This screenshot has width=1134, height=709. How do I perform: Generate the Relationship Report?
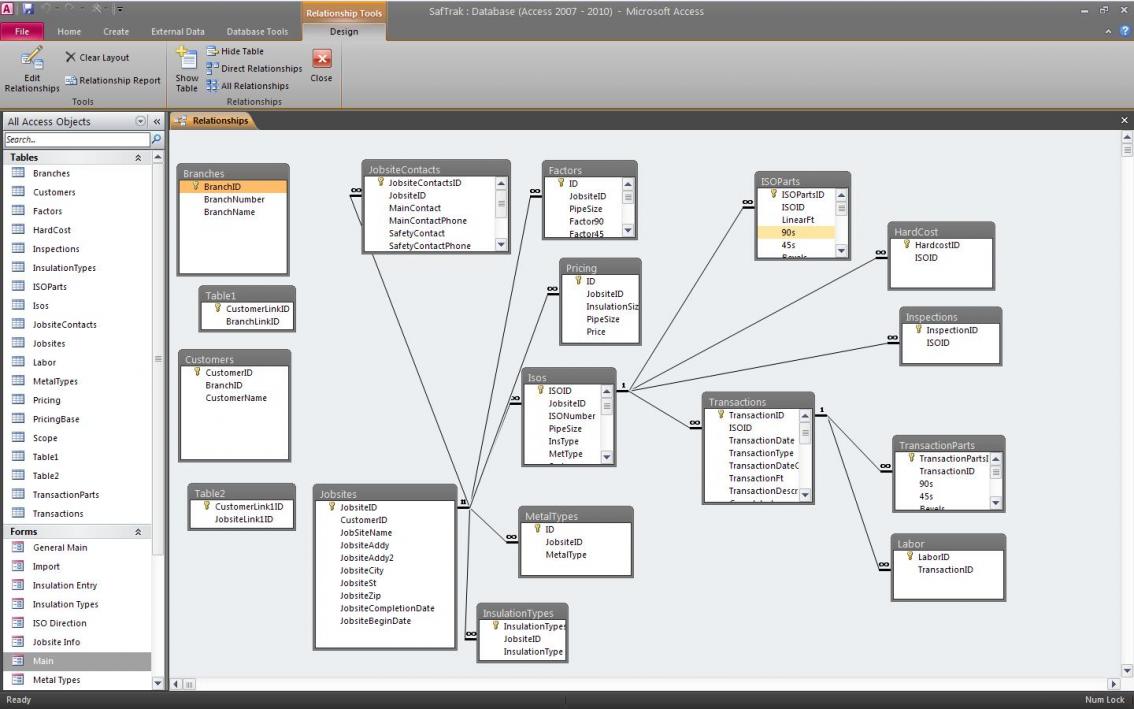pyautogui.click(x=112, y=80)
